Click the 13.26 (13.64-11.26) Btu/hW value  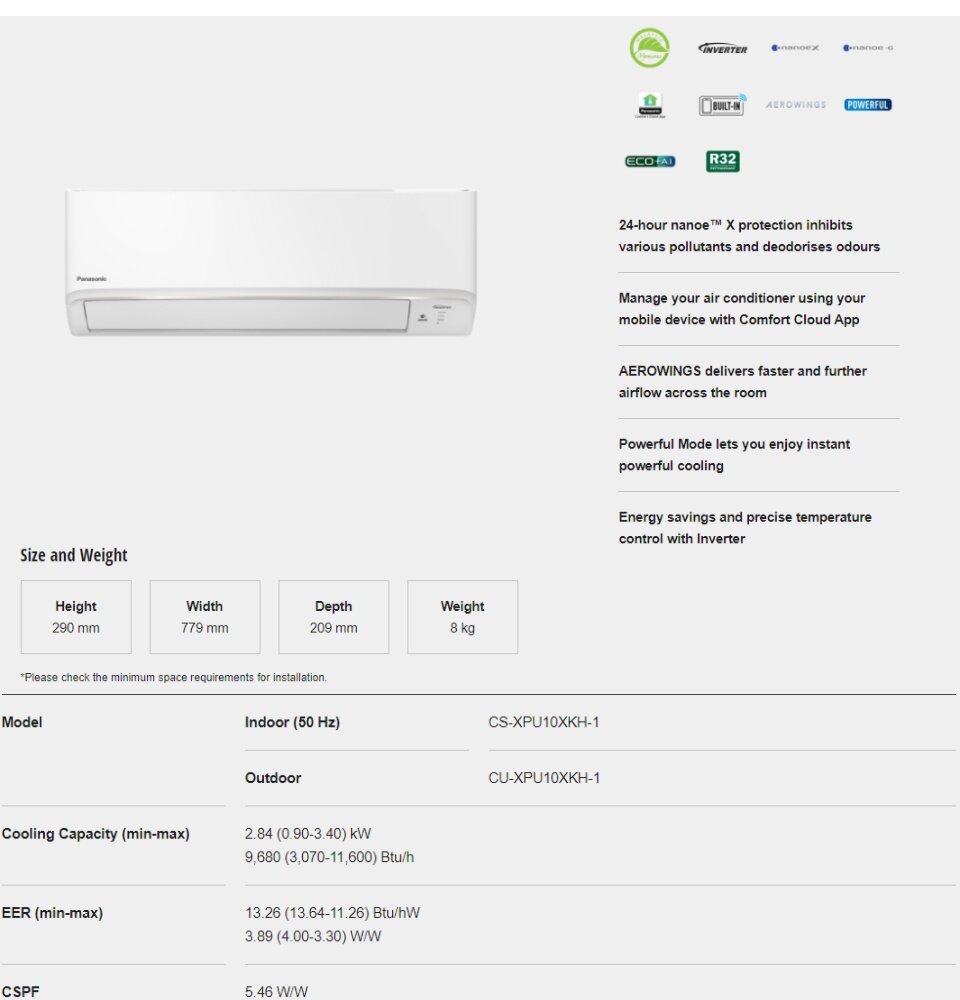click(x=332, y=913)
